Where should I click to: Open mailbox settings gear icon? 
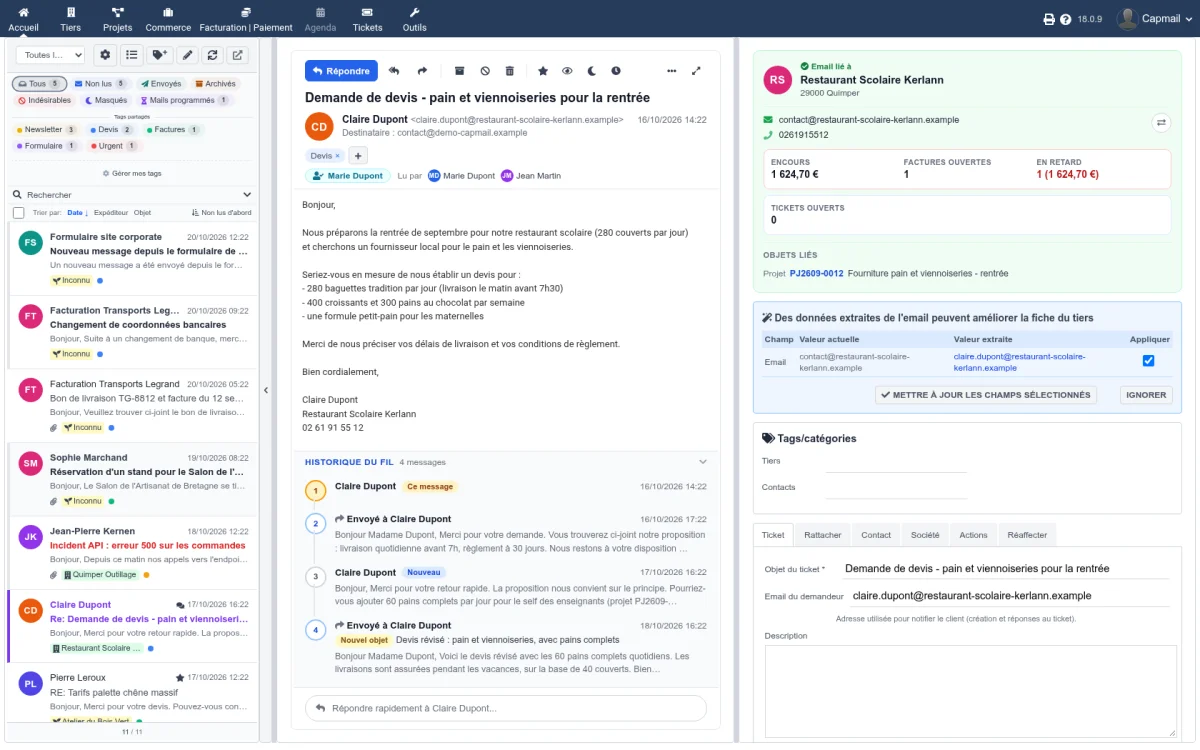(x=106, y=55)
